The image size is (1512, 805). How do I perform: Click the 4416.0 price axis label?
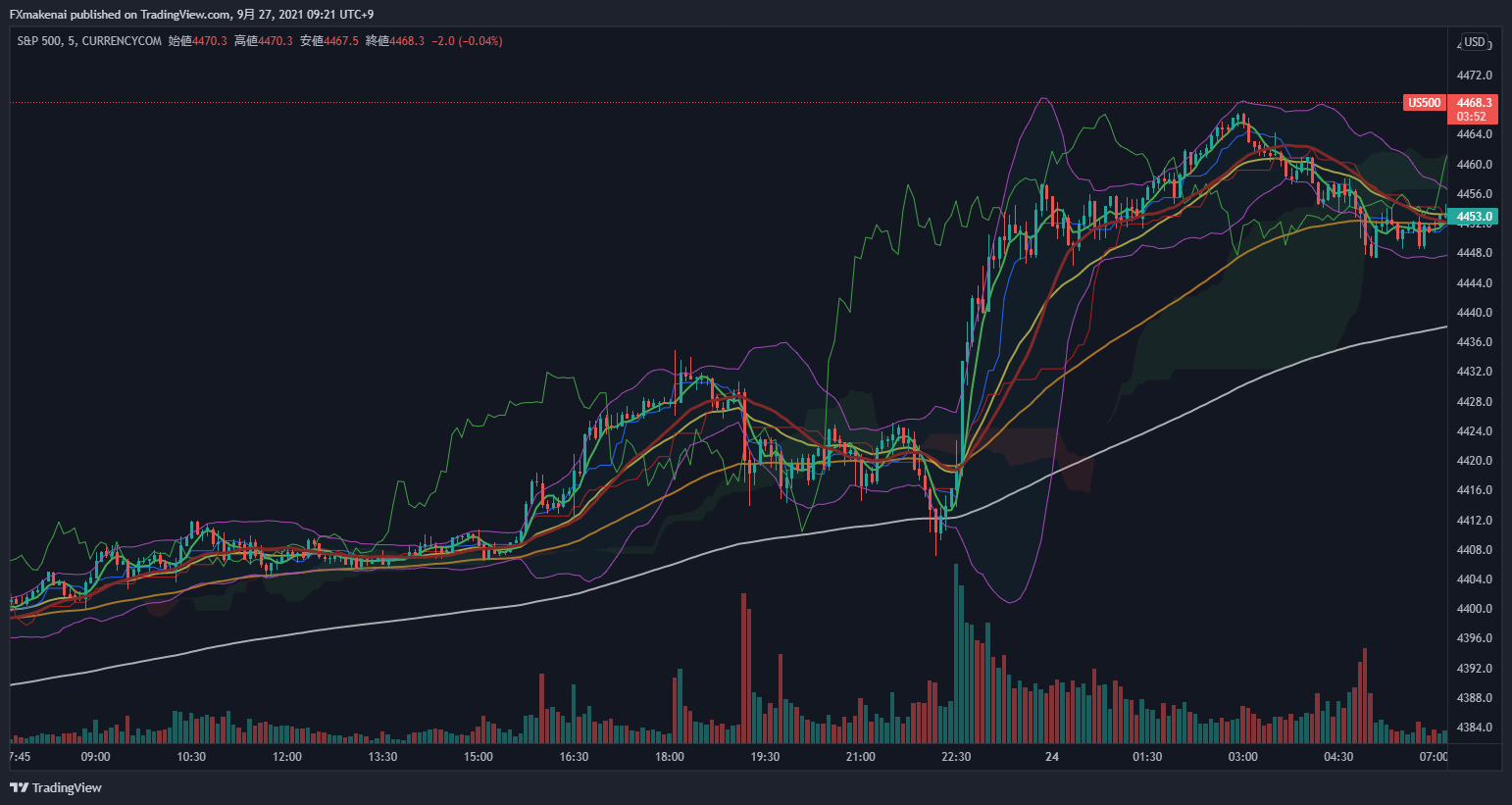pyautogui.click(x=1475, y=490)
